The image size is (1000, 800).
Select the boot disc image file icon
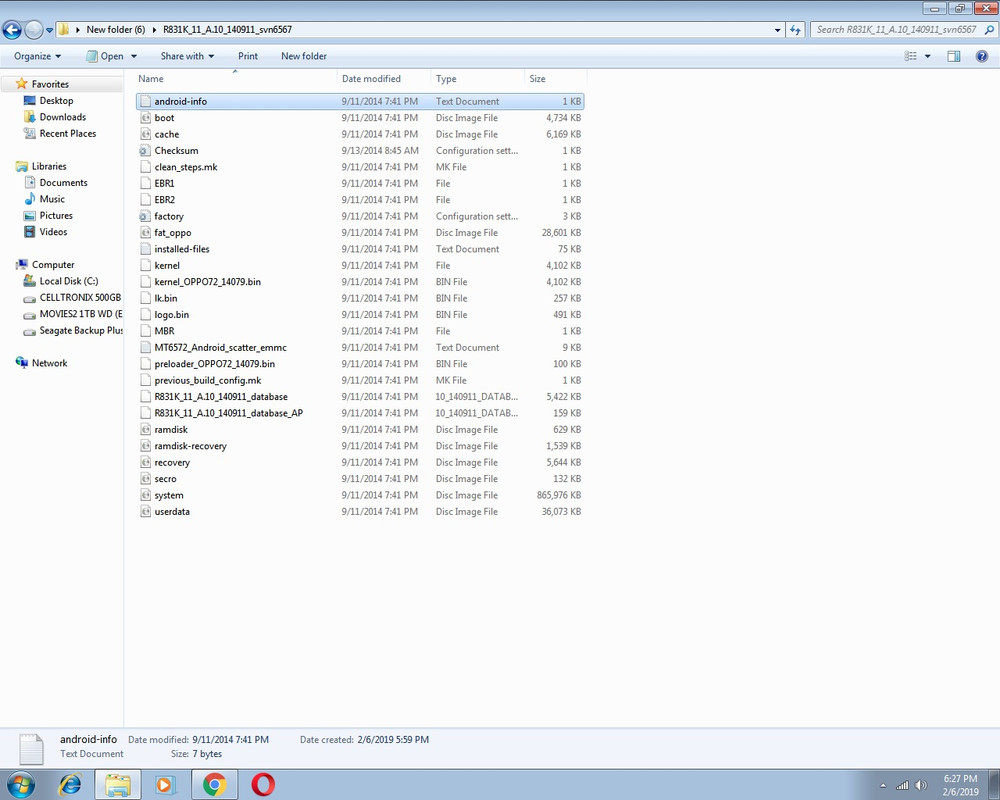click(x=145, y=118)
